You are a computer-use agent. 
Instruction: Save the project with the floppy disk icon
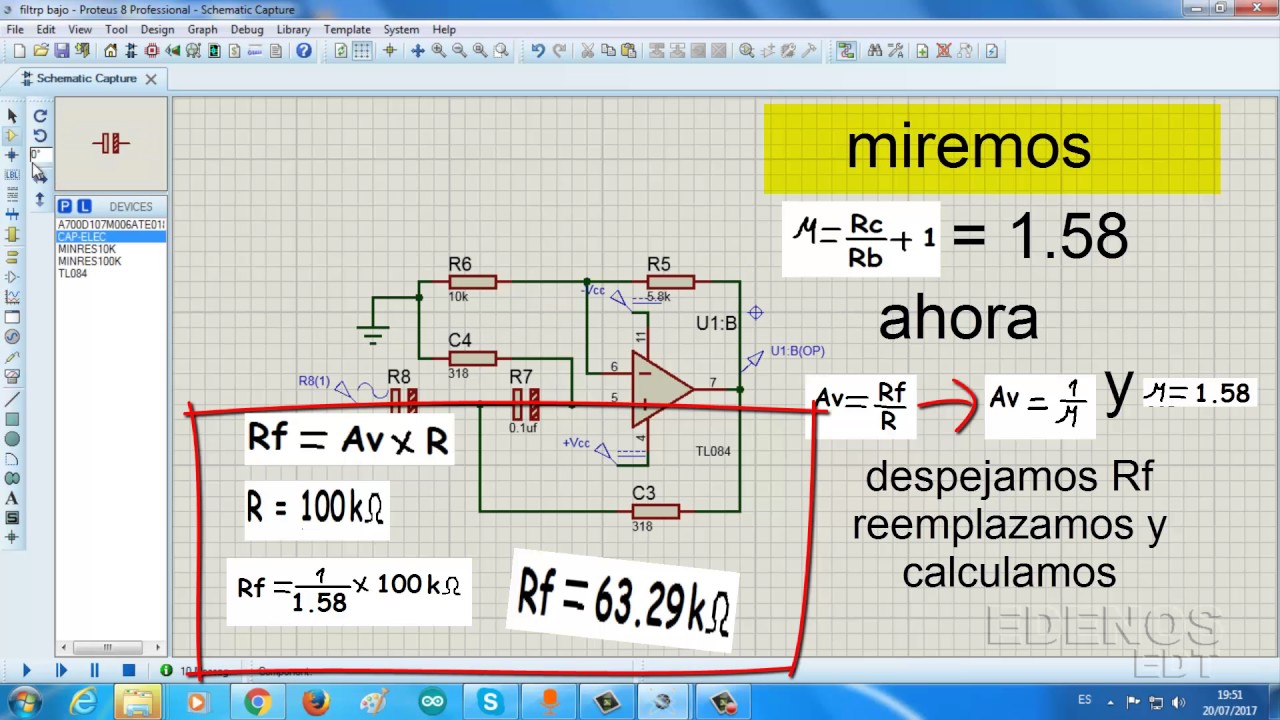(62, 50)
